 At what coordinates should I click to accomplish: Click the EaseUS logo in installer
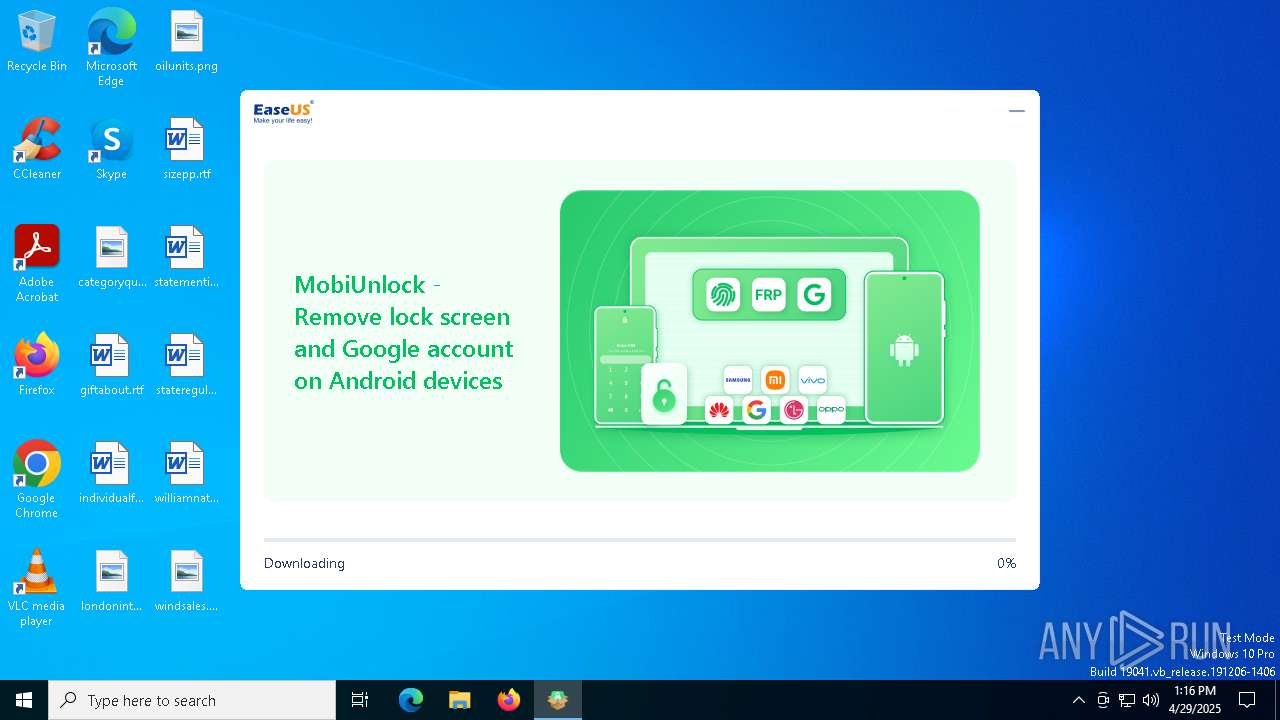tap(283, 112)
